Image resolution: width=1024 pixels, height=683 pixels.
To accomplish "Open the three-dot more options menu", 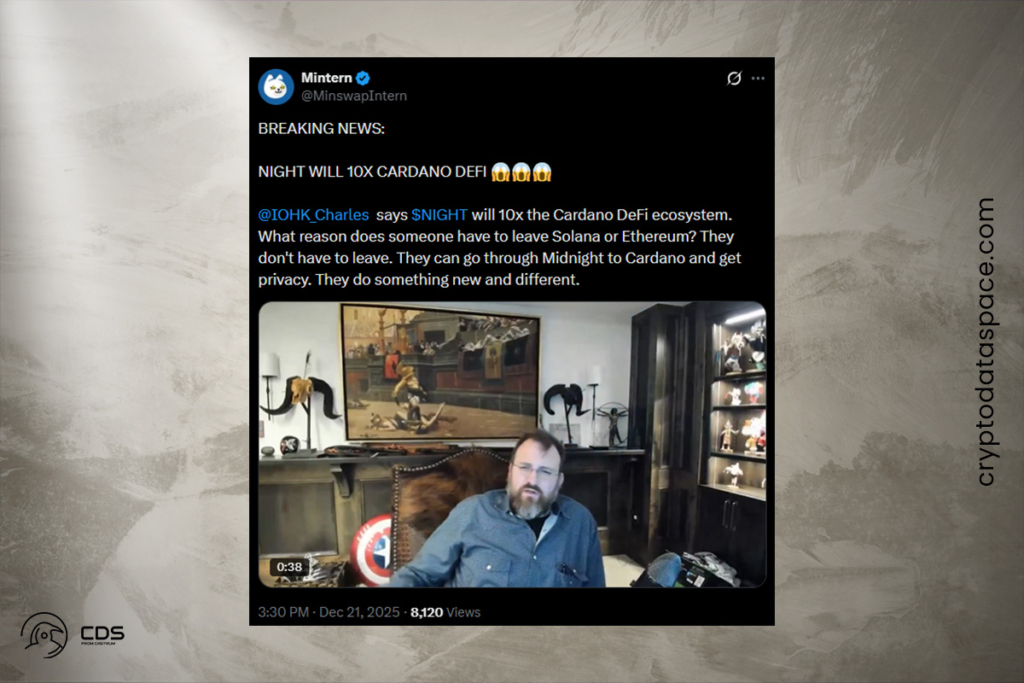I will coord(758,78).
